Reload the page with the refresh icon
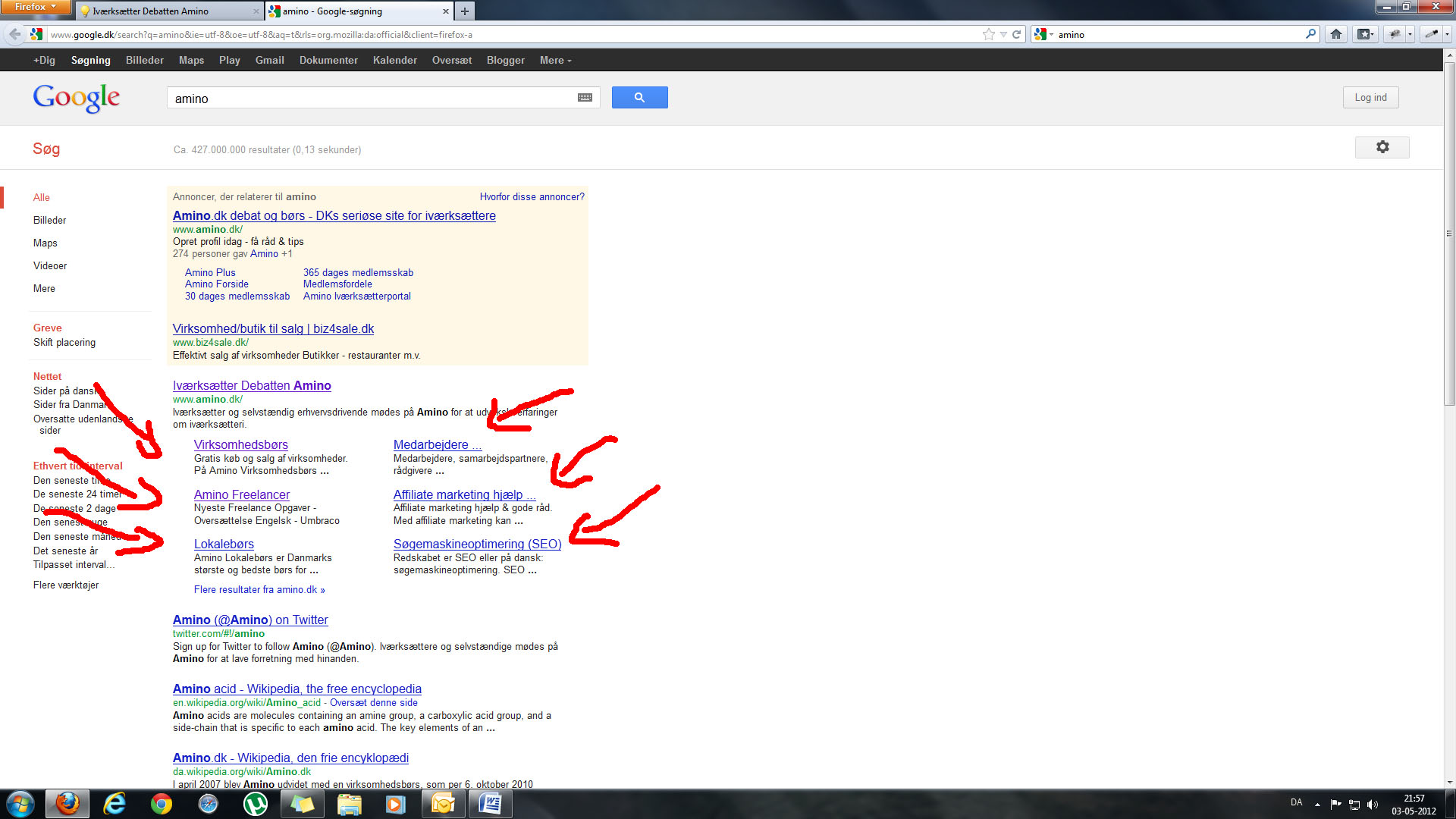This screenshot has width=1456, height=819. point(1016,34)
